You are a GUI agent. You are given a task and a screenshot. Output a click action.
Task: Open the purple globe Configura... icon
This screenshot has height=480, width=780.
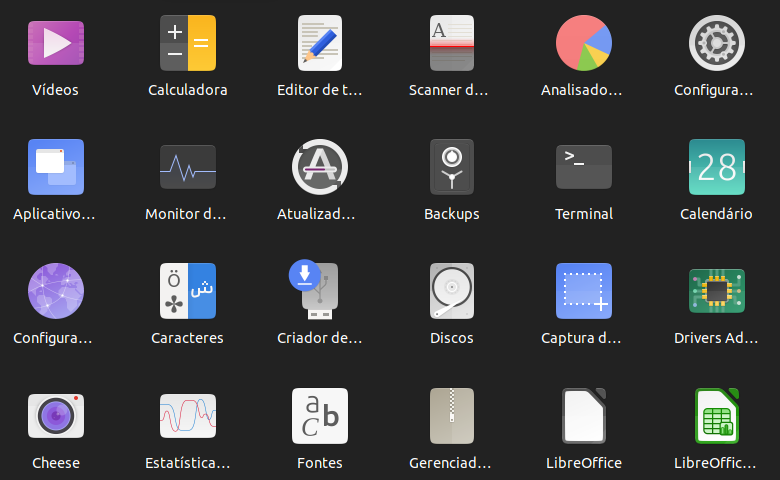pyautogui.click(x=56, y=291)
